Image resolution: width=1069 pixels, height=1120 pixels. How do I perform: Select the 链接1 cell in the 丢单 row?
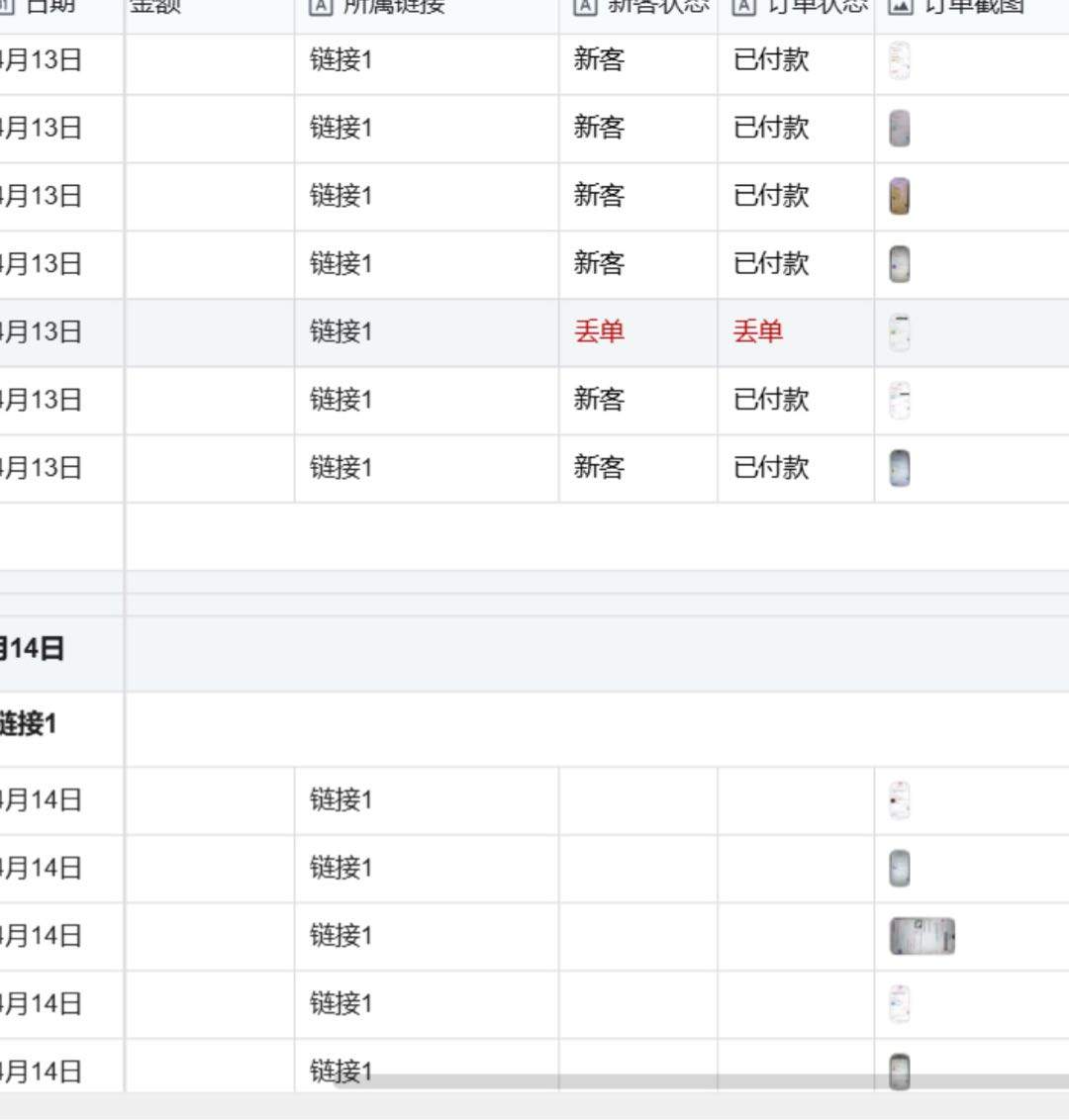[341, 331]
